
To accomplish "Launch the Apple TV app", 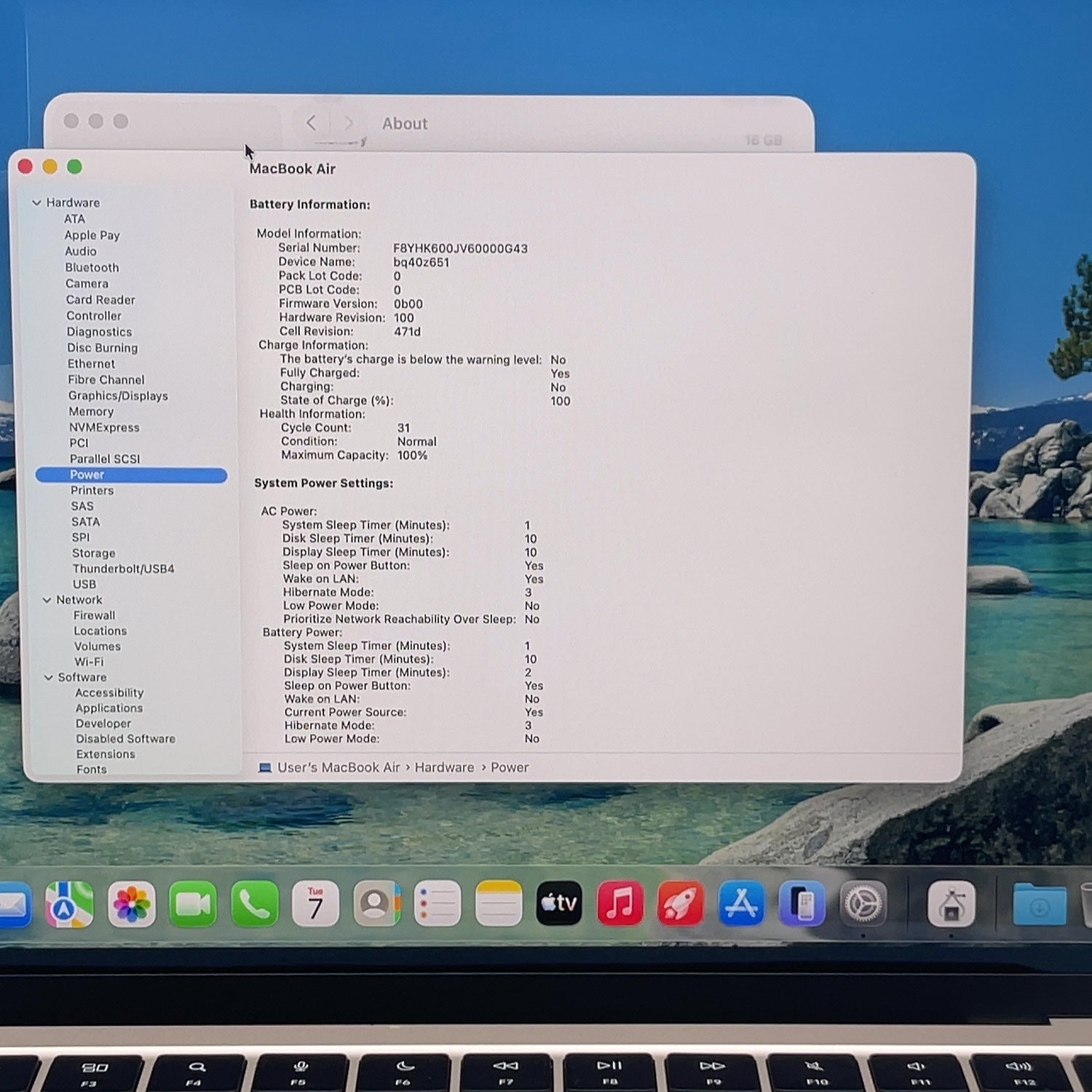I will 559,903.
